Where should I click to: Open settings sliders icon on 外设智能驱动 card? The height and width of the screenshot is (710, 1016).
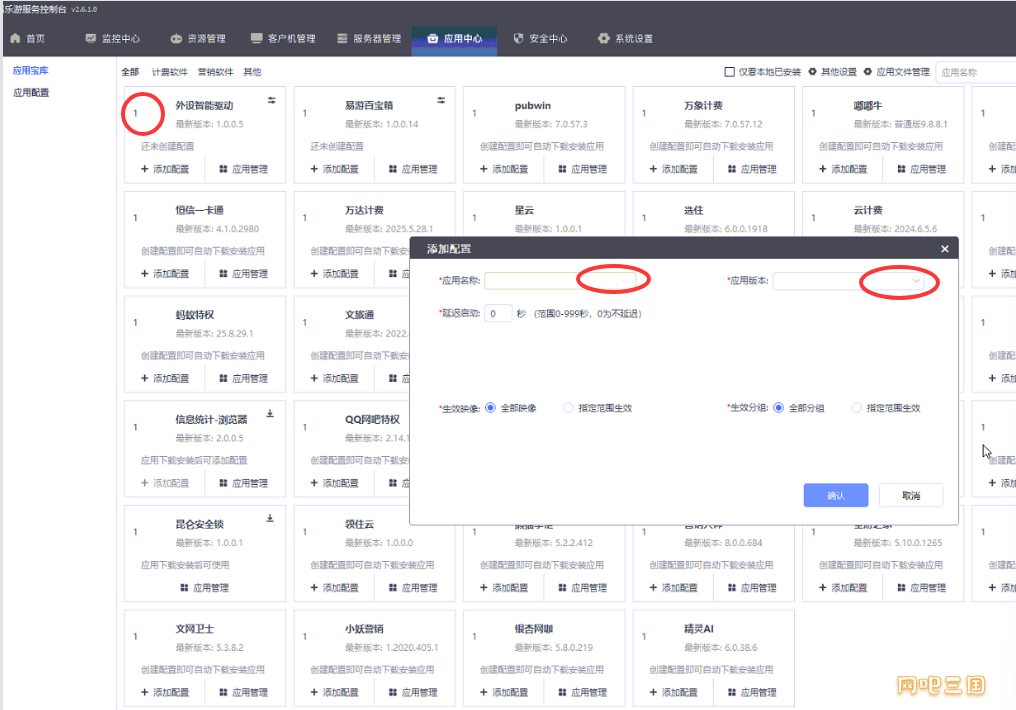[271, 100]
